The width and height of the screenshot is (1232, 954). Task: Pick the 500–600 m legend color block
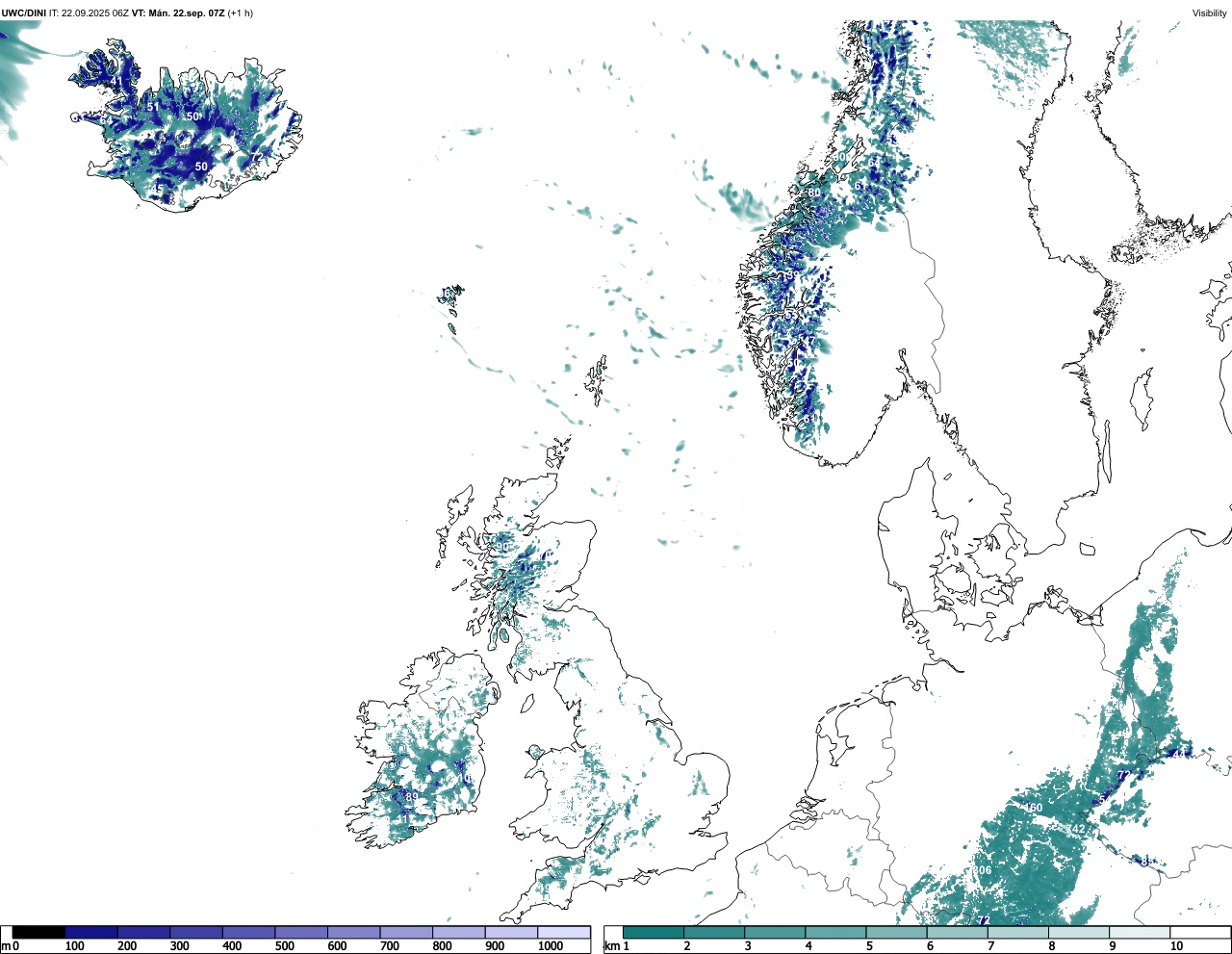[x=301, y=932]
